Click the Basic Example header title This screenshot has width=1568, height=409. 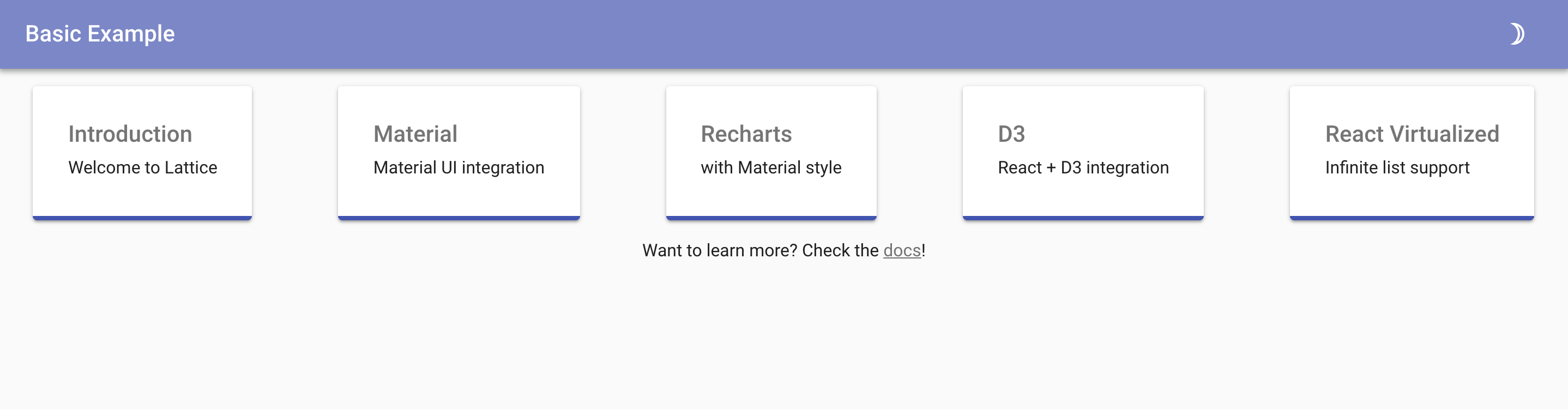(x=100, y=34)
